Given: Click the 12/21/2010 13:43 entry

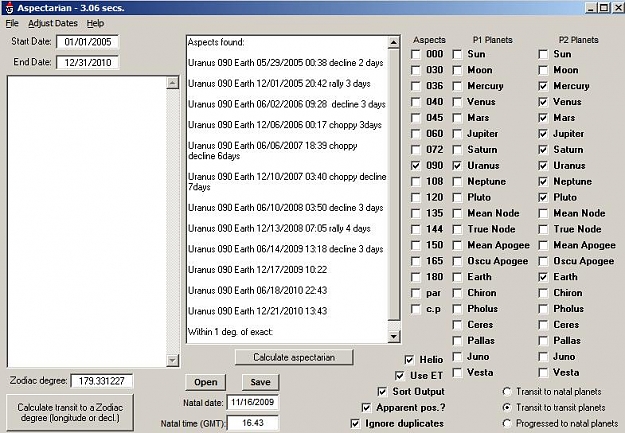Looking at the screenshot, I should pyautogui.click(x=257, y=311).
